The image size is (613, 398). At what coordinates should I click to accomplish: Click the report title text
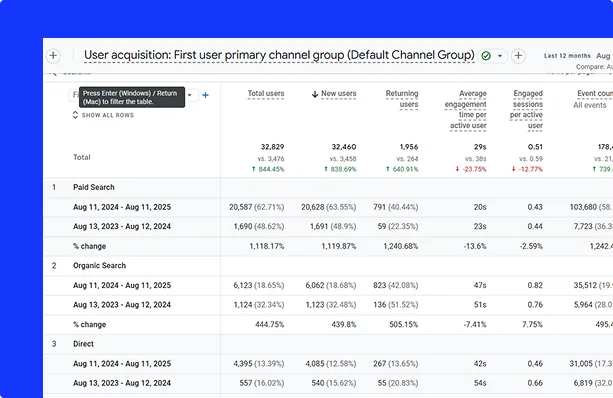[x=279, y=55]
